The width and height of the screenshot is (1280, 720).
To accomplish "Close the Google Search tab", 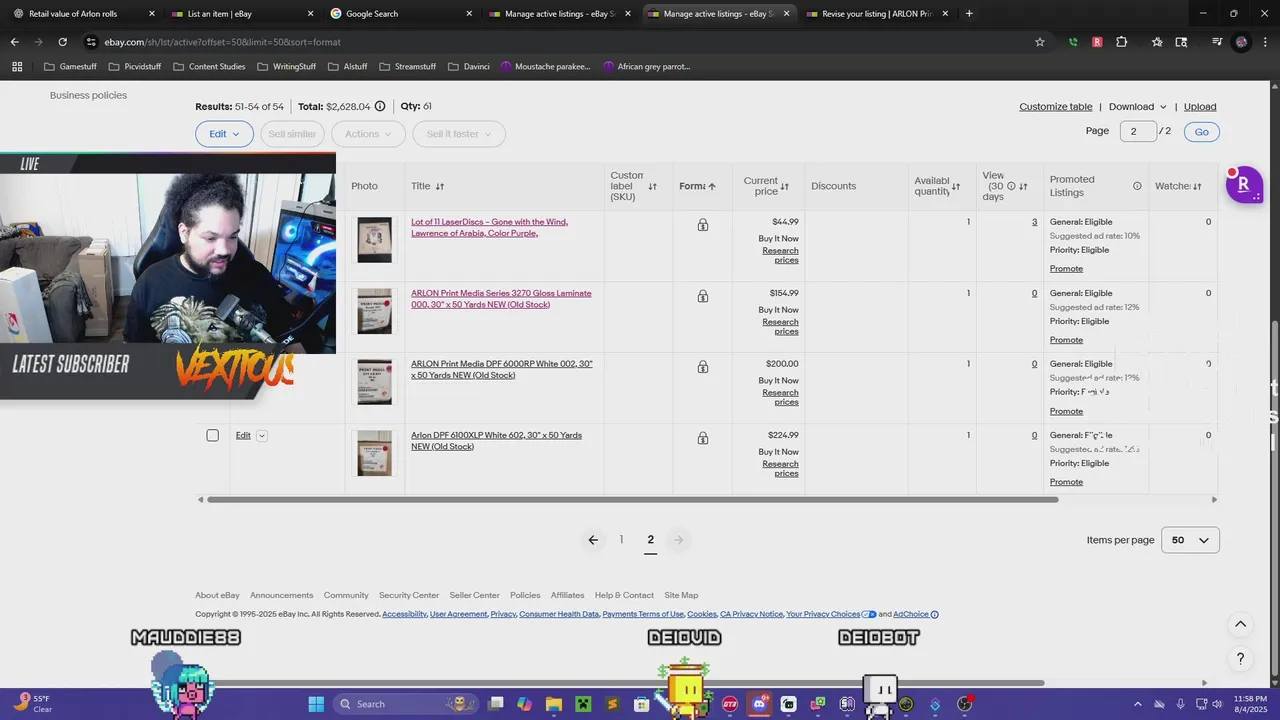I will (x=469, y=14).
